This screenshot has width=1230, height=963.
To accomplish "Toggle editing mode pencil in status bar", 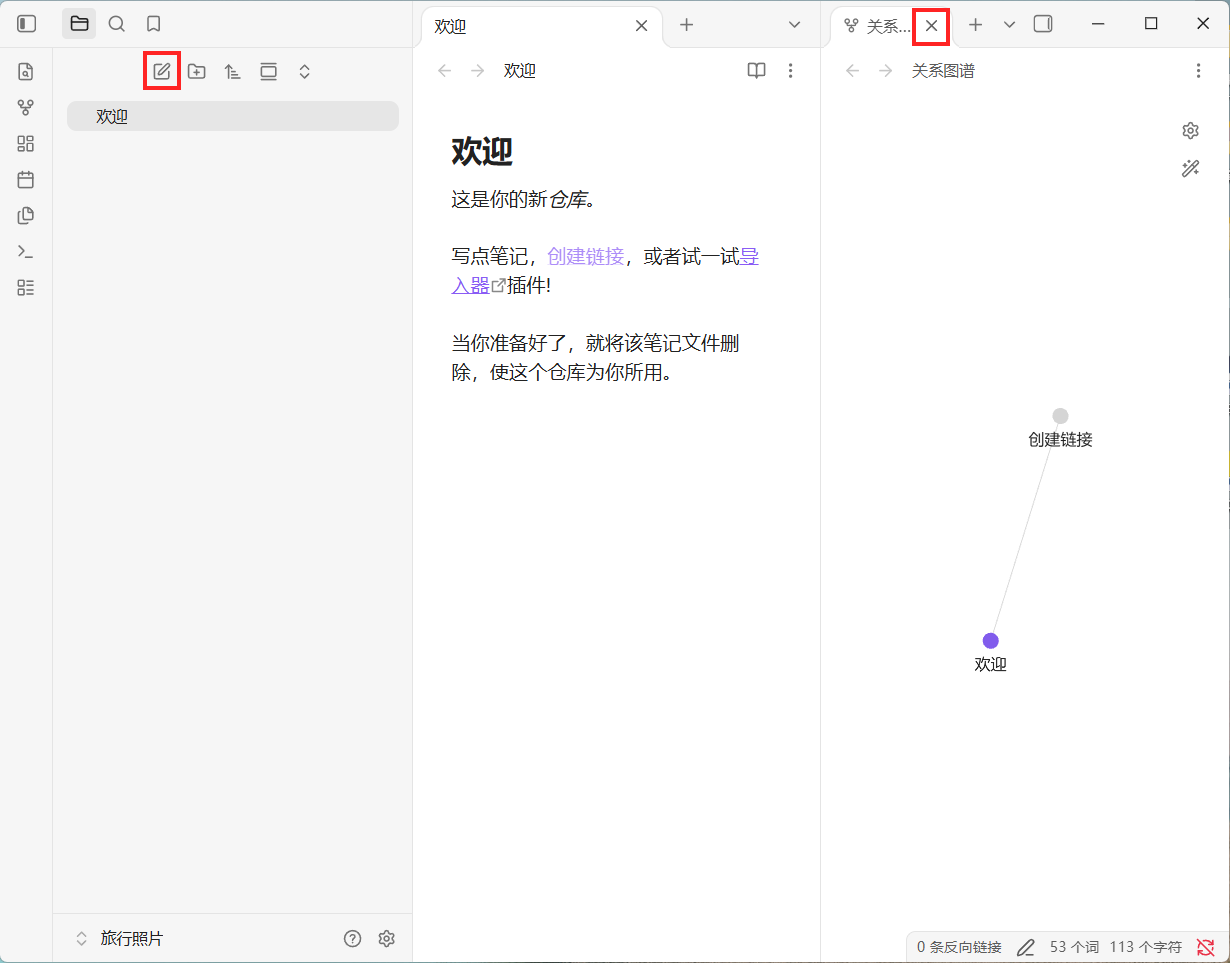I will (x=1026, y=947).
